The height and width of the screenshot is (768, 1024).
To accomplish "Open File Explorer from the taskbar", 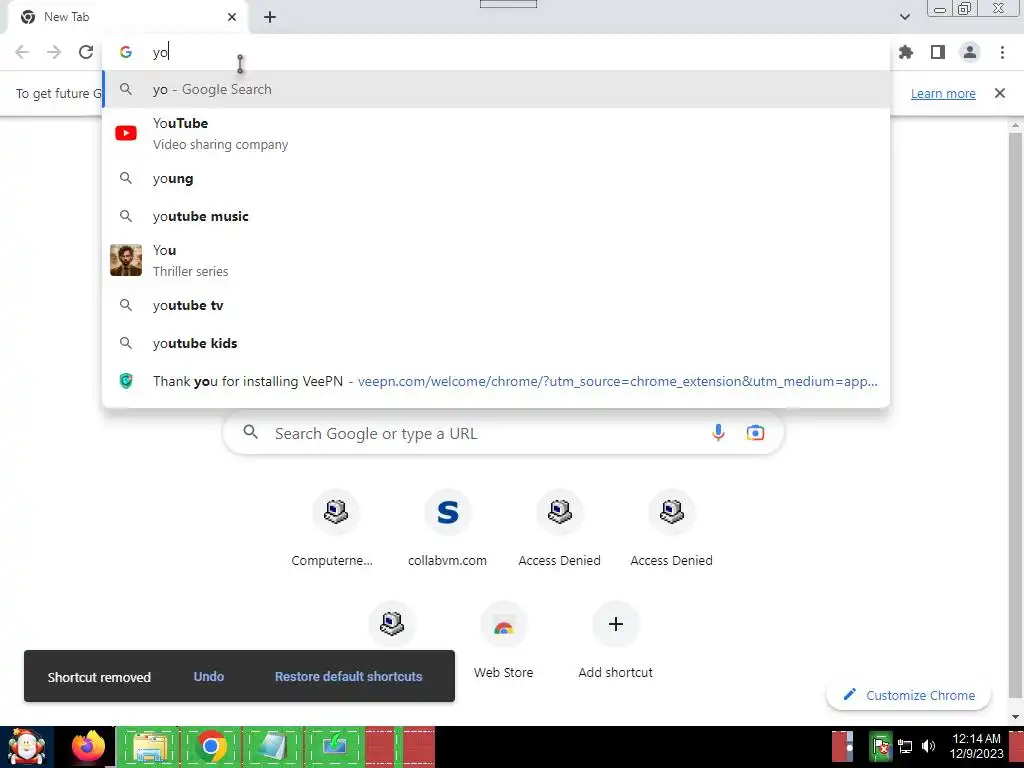I will click(x=150, y=747).
